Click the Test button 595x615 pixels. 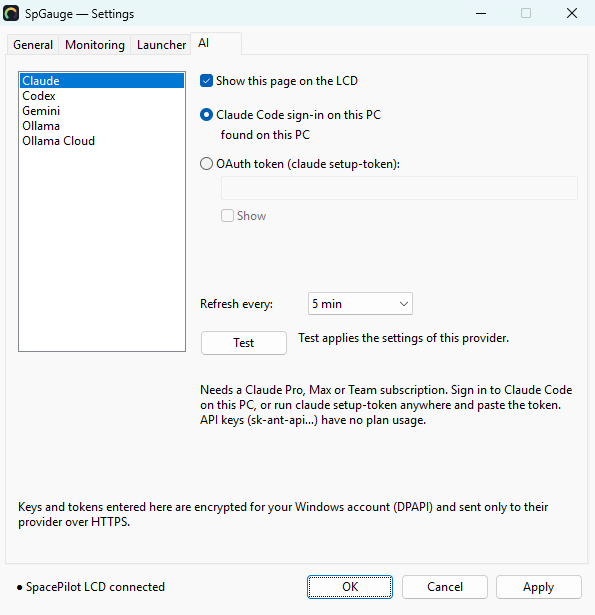(244, 343)
